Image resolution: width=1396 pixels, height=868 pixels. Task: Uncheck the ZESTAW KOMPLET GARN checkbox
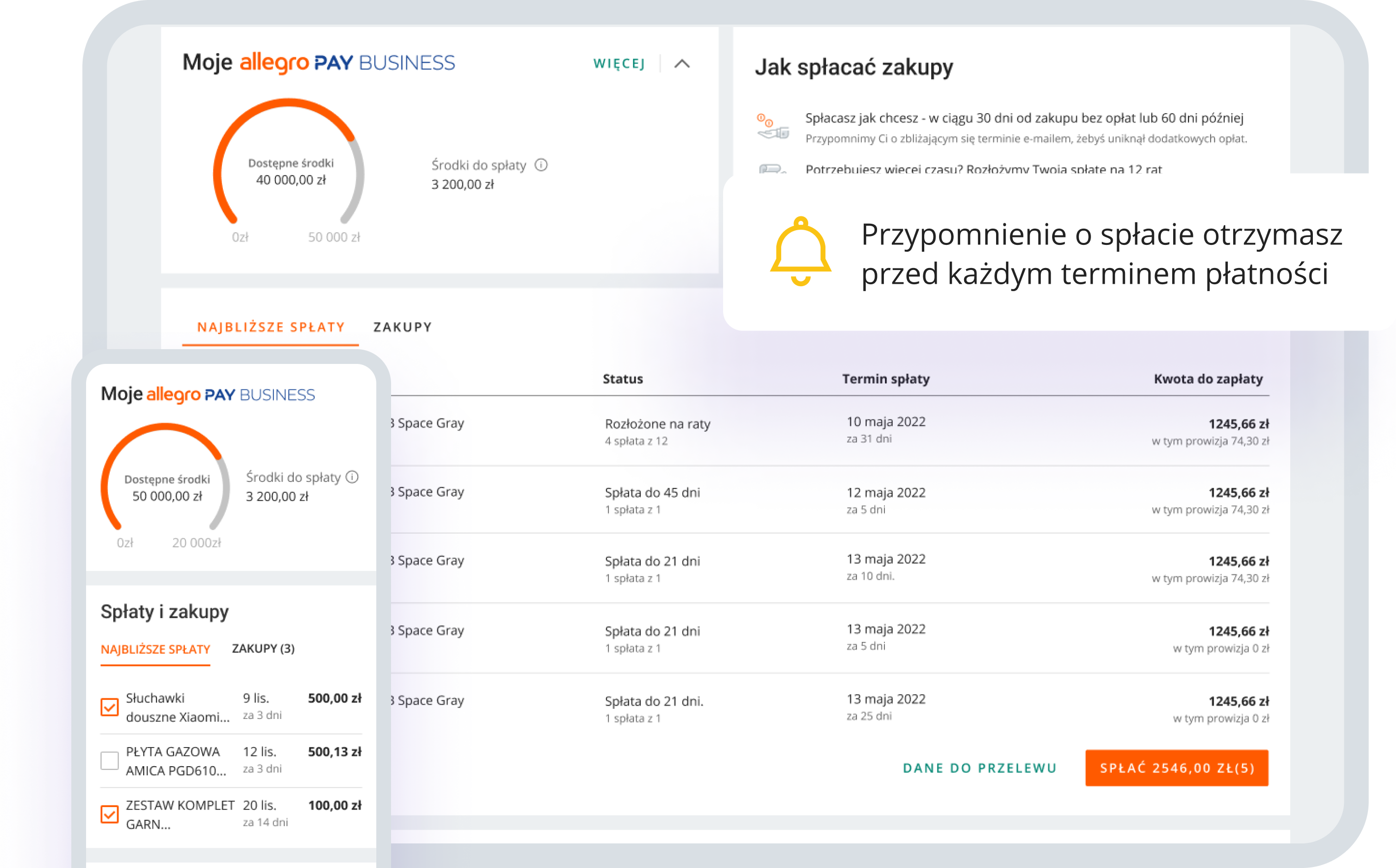pyautogui.click(x=109, y=814)
